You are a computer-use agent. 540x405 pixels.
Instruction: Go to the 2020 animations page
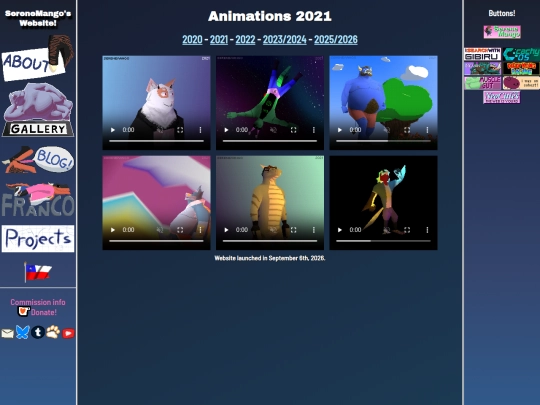coord(192,40)
